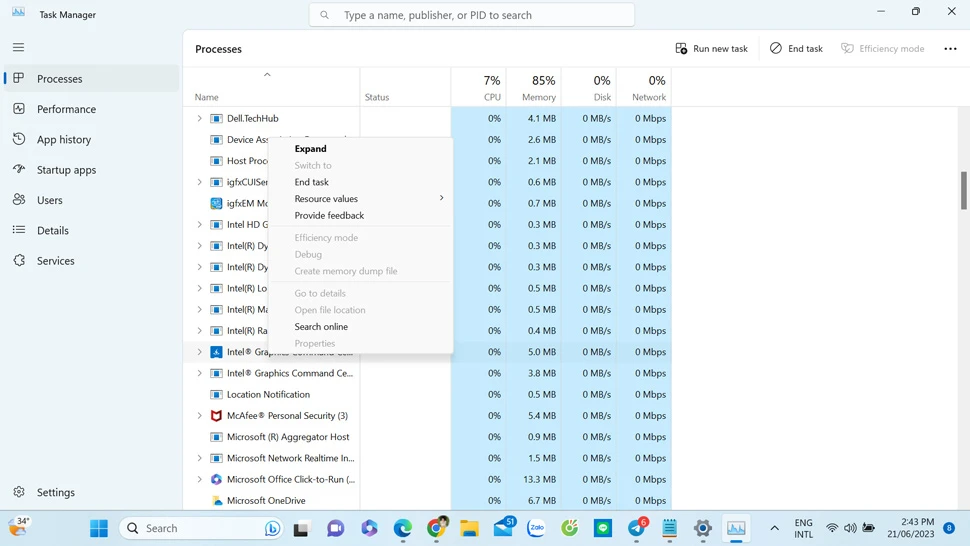Image resolution: width=970 pixels, height=546 pixels.
Task: Open Microsoft Edge from the taskbar
Action: [403, 528]
